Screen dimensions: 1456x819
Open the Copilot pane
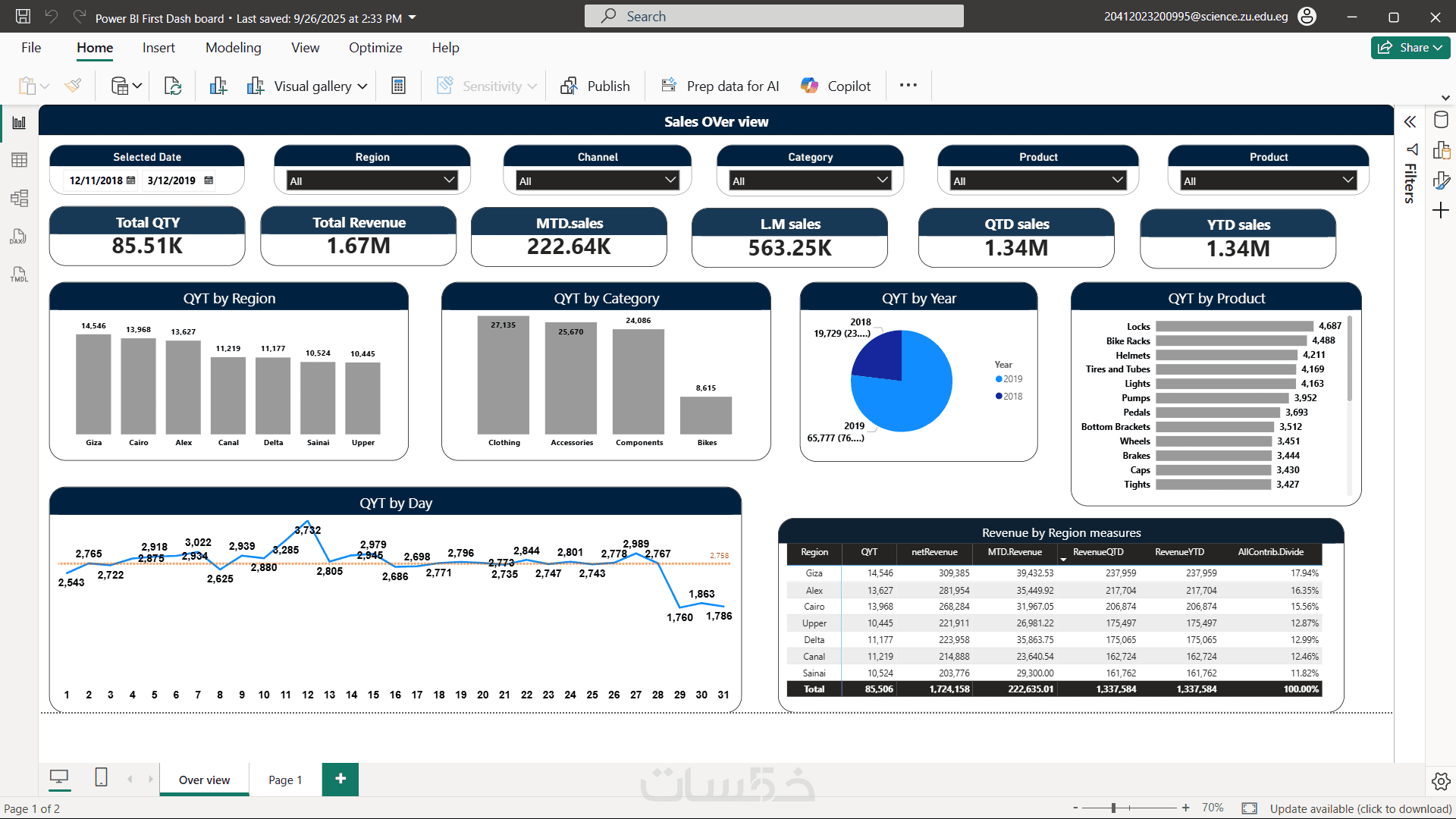(x=836, y=86)
